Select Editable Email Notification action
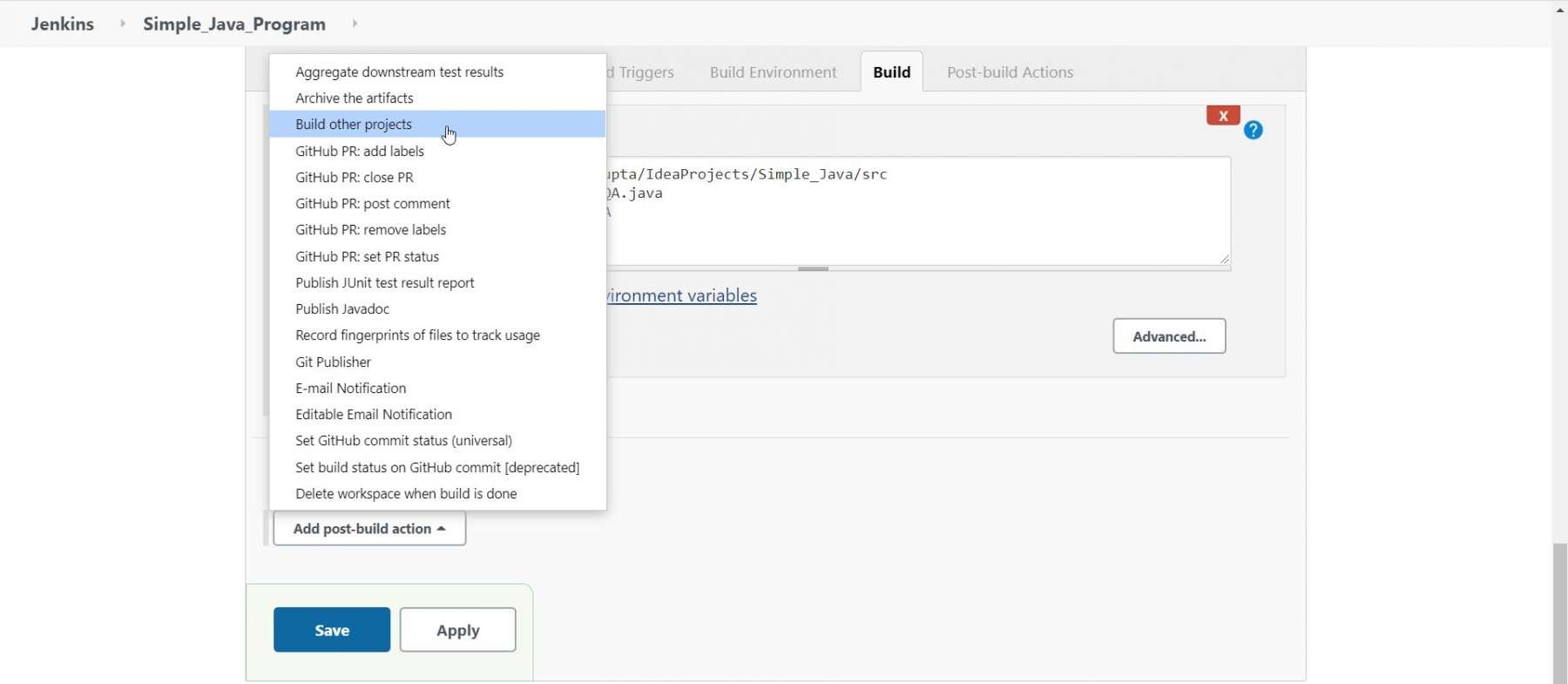Viewport: 1568px width, 684px height. (x=437, y=414)
